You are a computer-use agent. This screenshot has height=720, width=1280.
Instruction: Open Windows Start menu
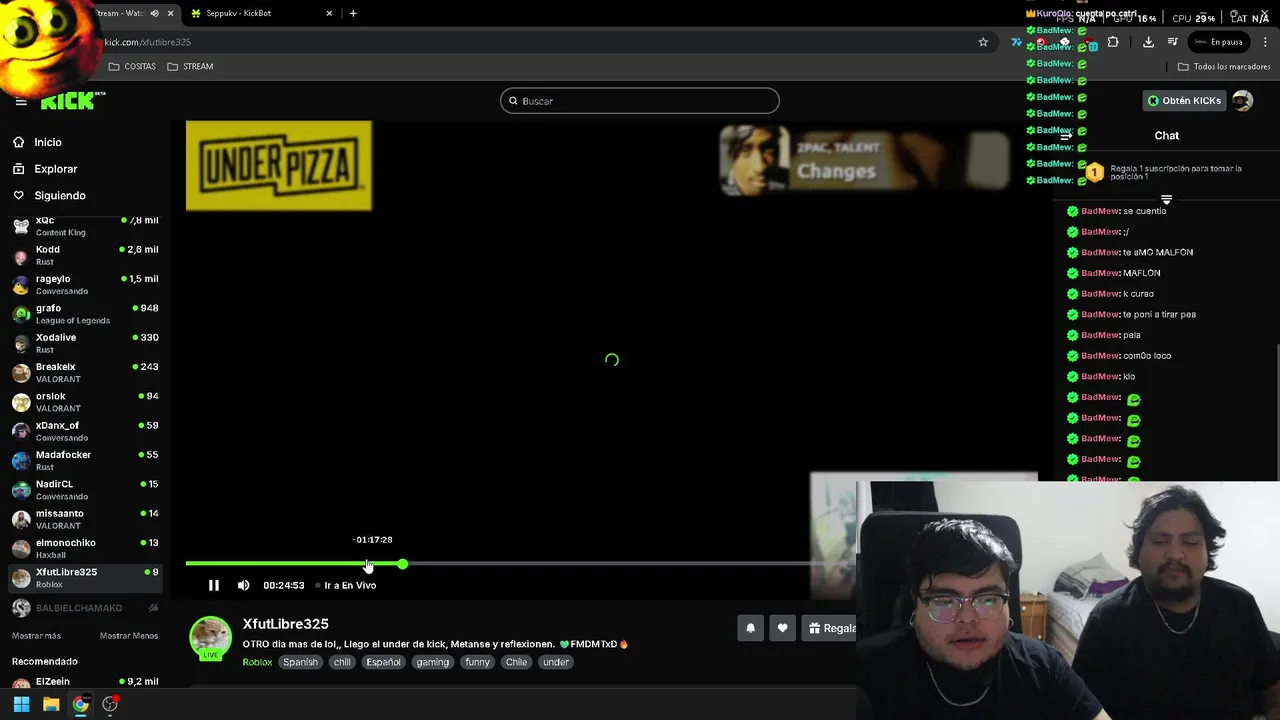tap(21, 704)
